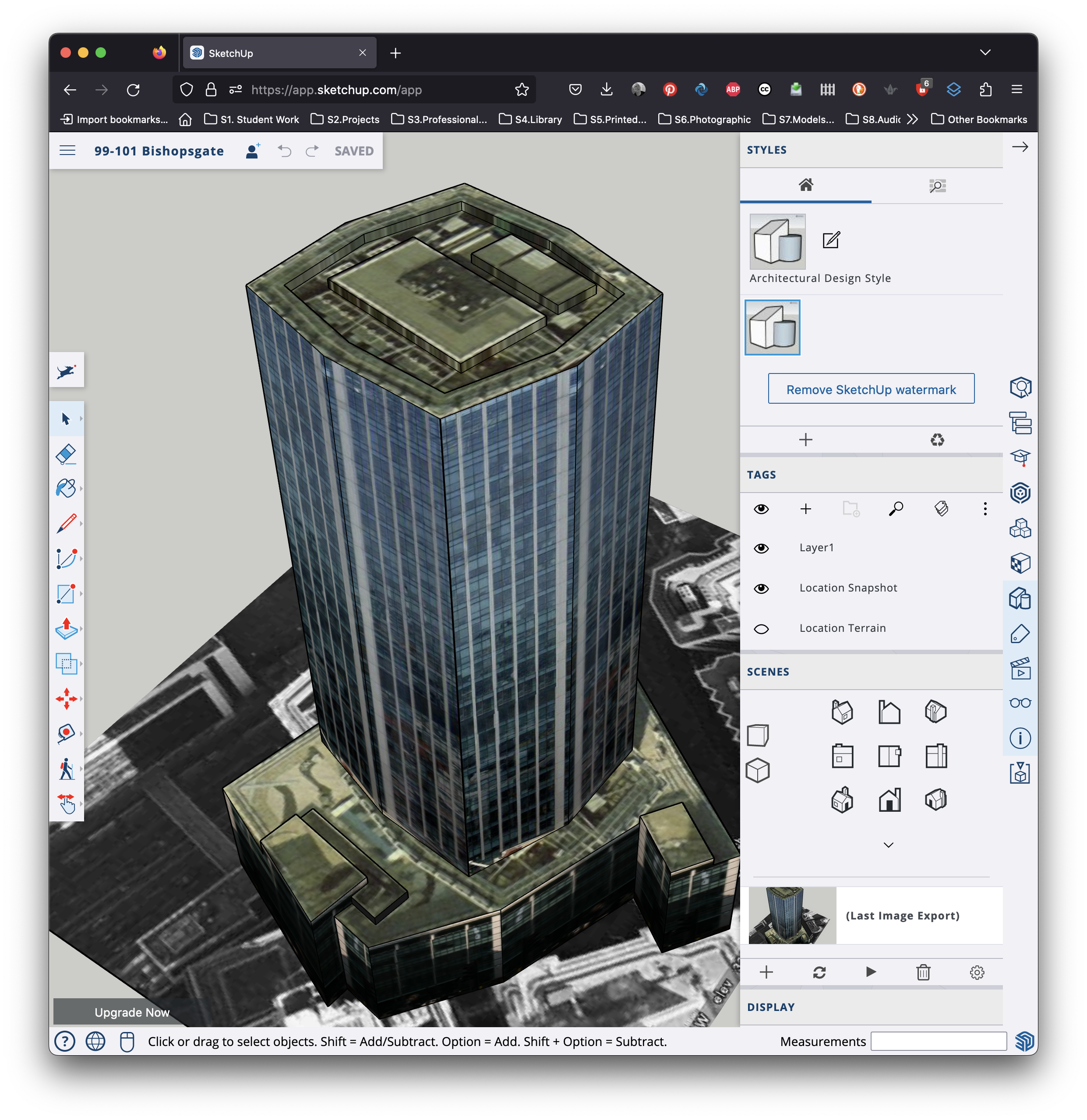Open the Scenes clapperboard panel icon

pyautogui.click(x=1020, y=669)
